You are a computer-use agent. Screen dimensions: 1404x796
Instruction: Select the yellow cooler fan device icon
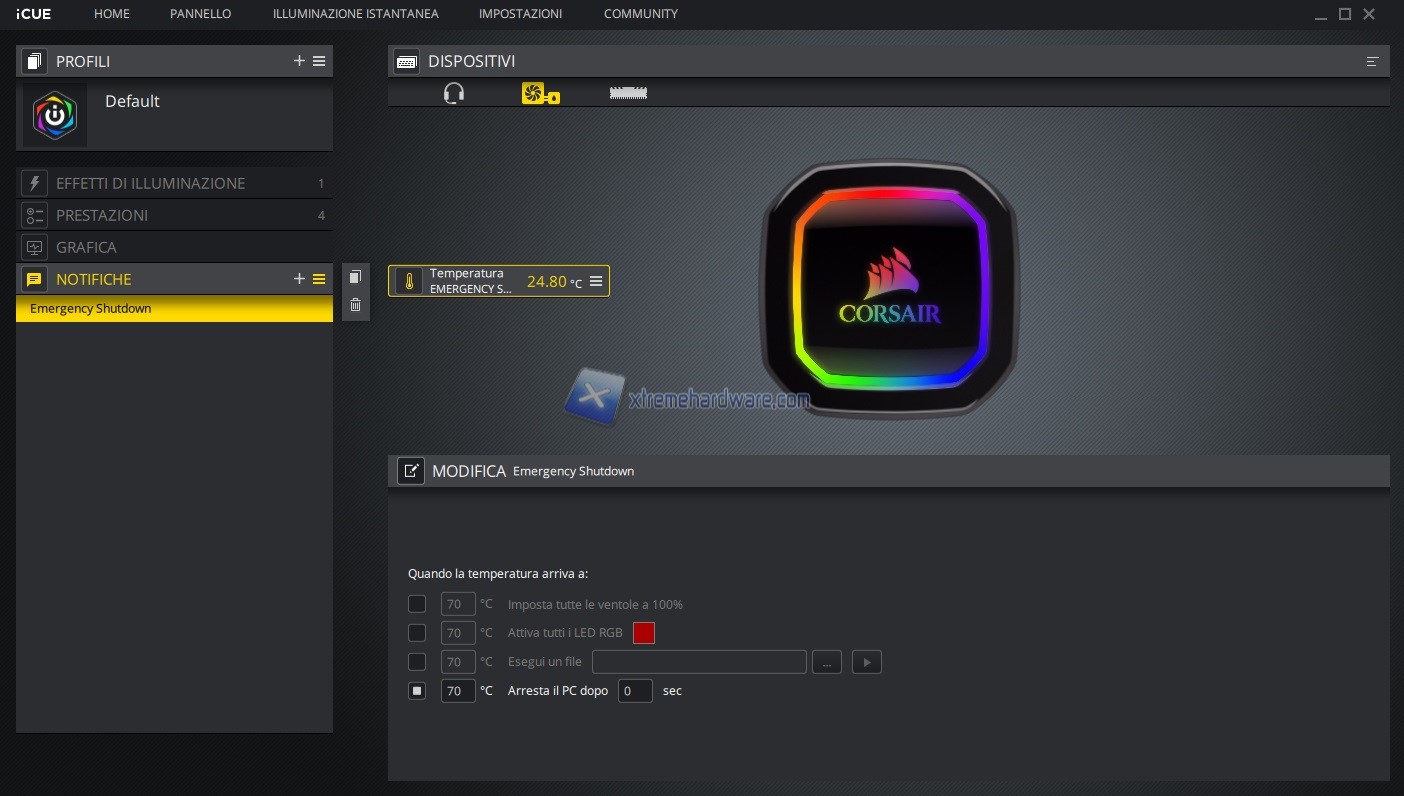click(x=540, y=93)
